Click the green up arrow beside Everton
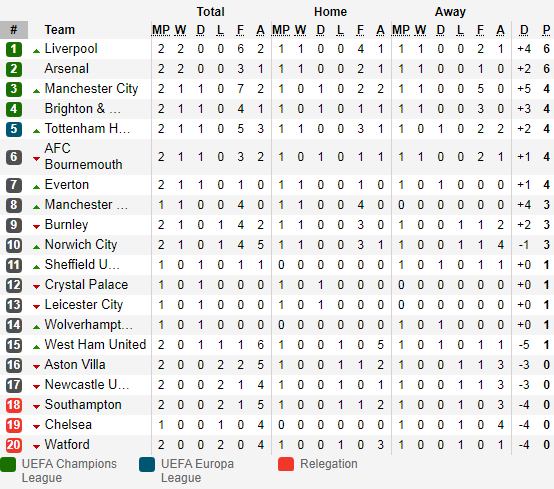Image resolution: width=554 pixels, height=489 pixels. coord(36,187)
